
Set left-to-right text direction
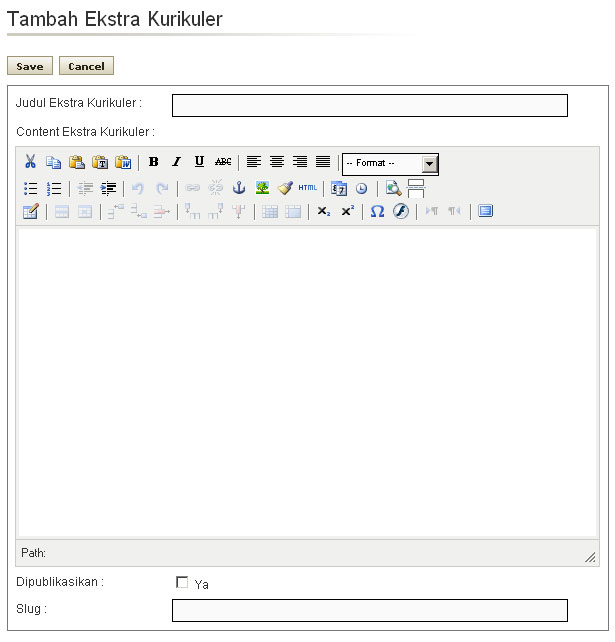pos(432,211)
